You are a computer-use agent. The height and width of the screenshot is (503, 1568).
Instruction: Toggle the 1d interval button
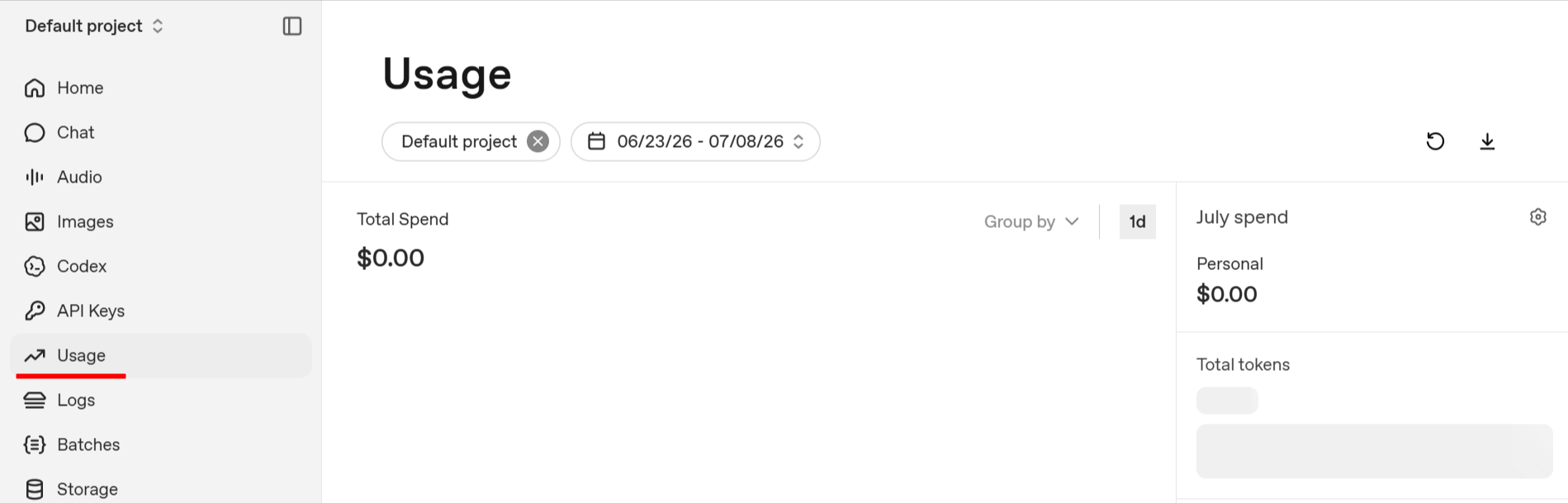tap(1137, 221)
